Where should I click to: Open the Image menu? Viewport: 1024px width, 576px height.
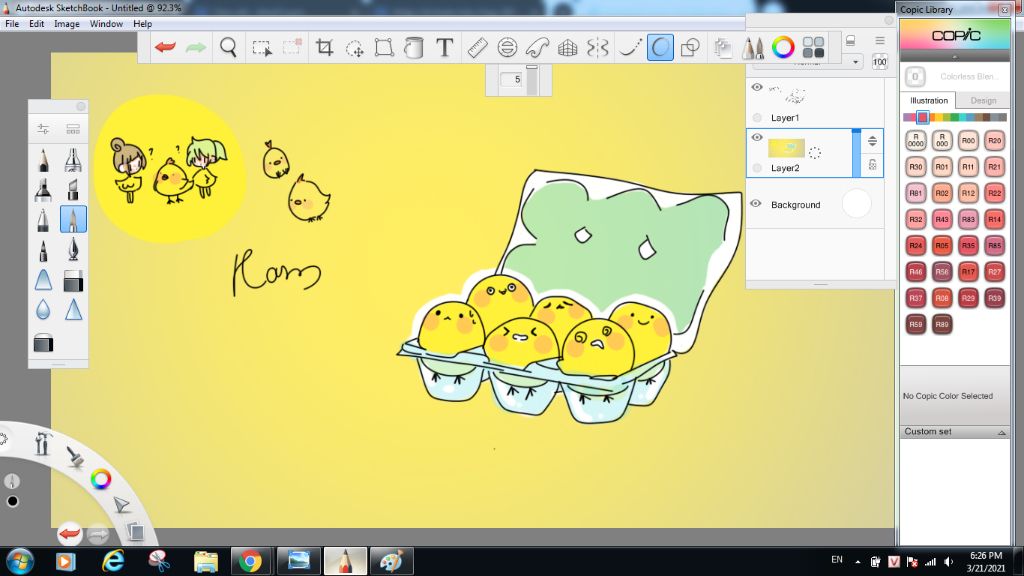coord(67,24)
